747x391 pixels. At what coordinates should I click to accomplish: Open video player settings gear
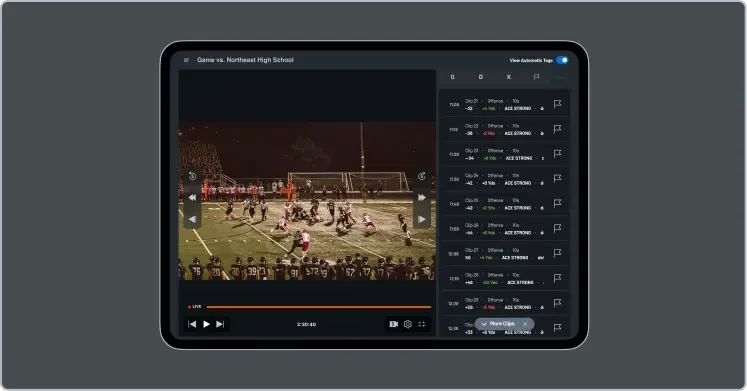coord(408,324)
